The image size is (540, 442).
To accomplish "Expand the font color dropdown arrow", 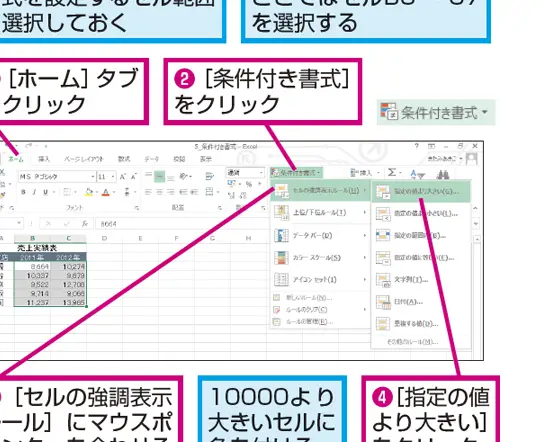I will click(x=114, y=192).
